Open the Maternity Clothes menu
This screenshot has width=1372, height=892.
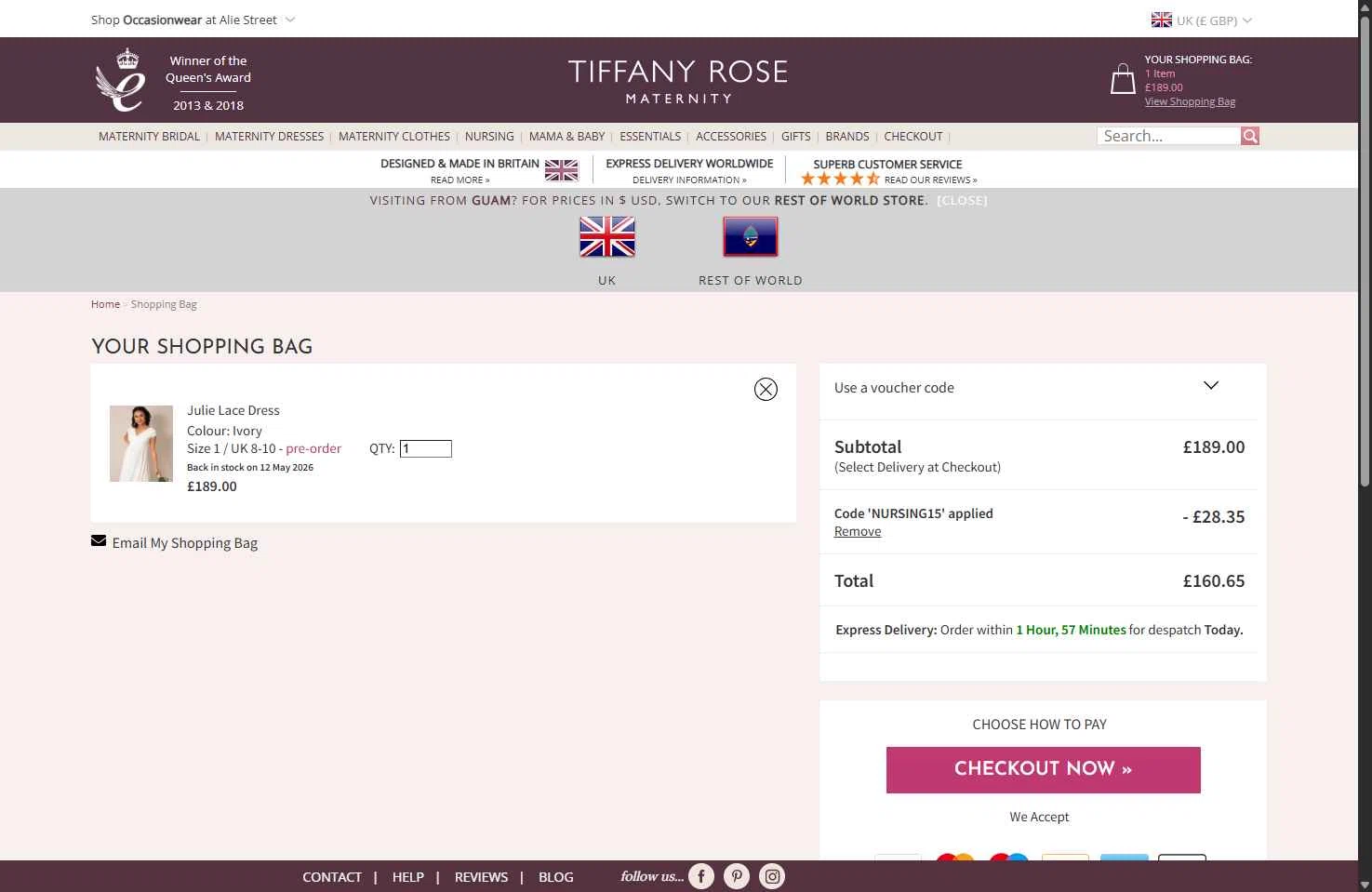pos(394,136)
